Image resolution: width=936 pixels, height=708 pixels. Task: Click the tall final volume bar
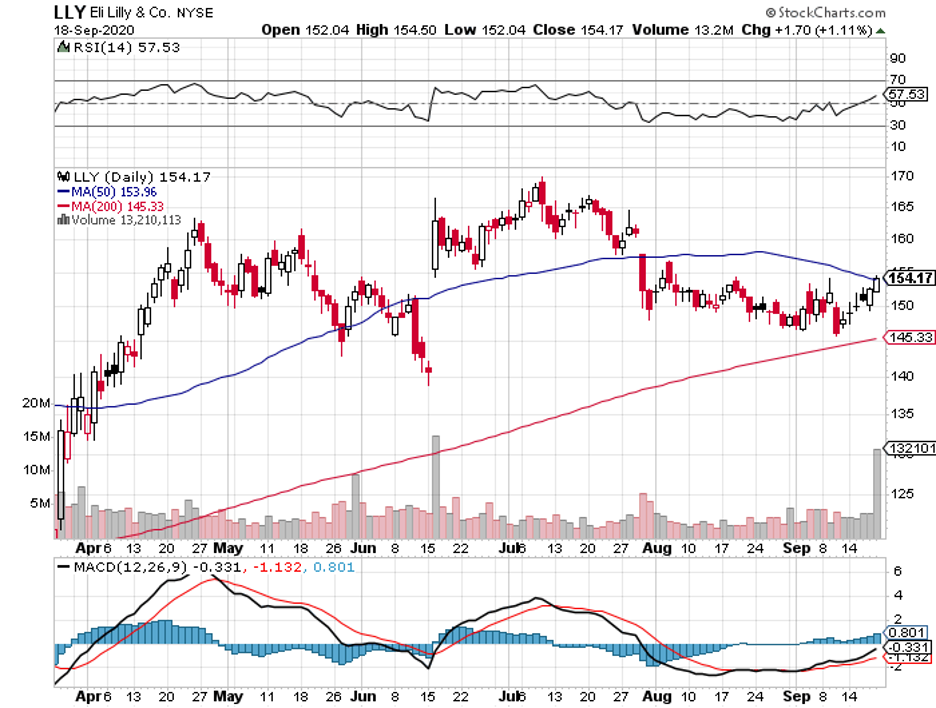[x=878, y=494]
